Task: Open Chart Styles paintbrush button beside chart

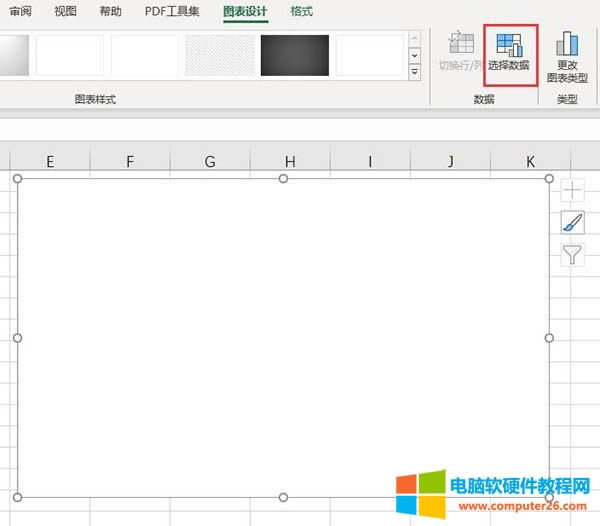Action: (572, 222)
